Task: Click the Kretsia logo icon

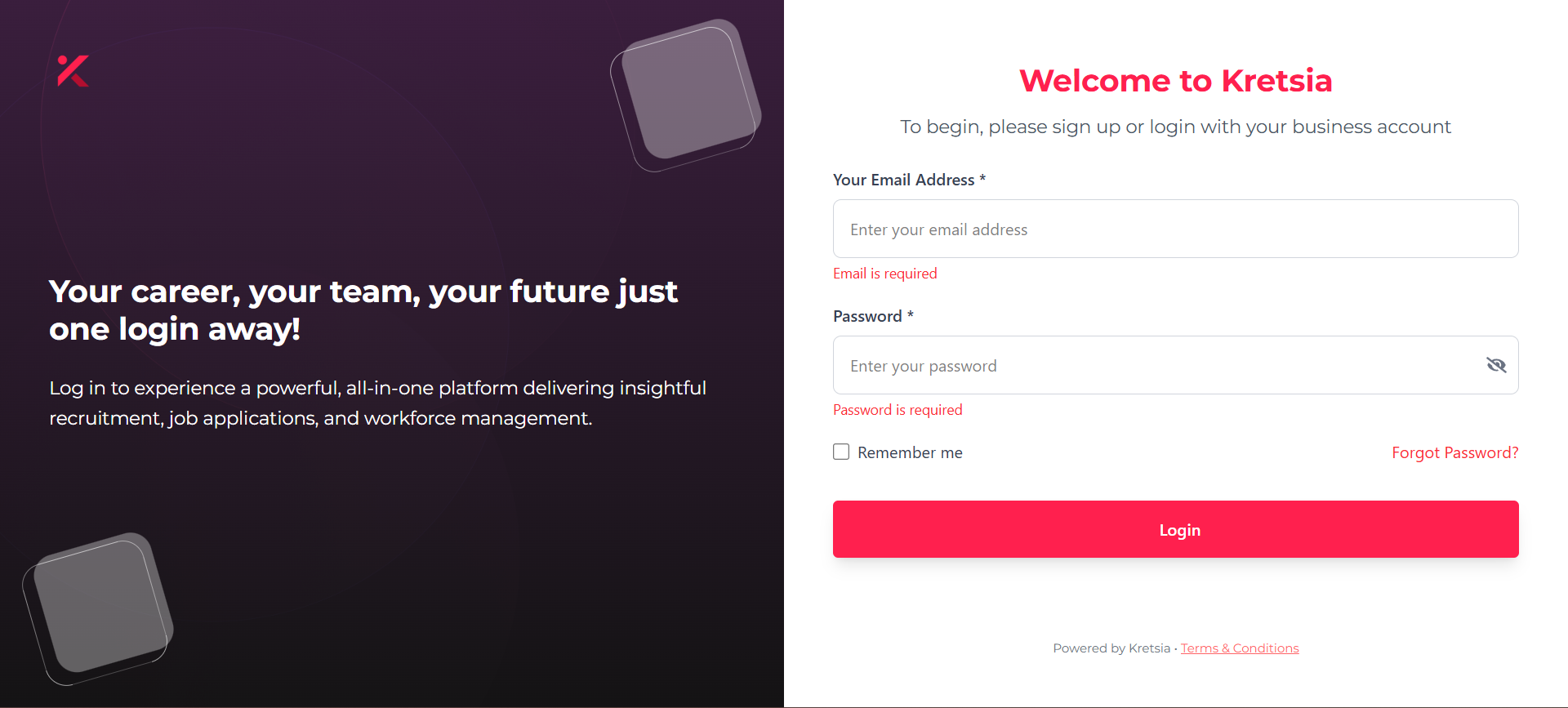Action: (72, 72)
